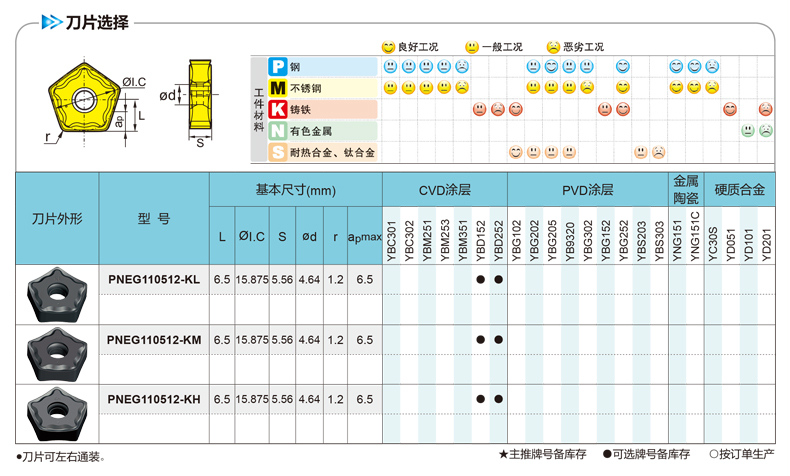Click the red happy face under YD051
790x476 pixels.
point(730,109)
